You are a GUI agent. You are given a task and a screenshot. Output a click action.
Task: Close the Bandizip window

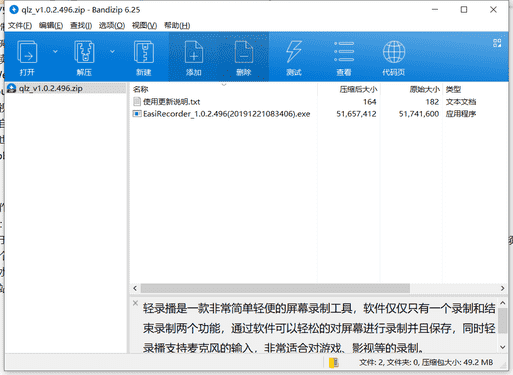point(493,10)
